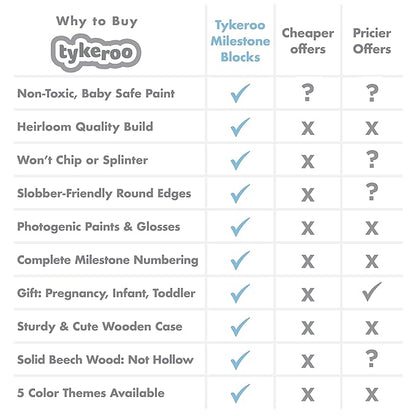This screenshot has height=416, width=416.
Task: Click Pricier Offers question mark for Non-Toxic Paint
Action: [x=372, y=93]
